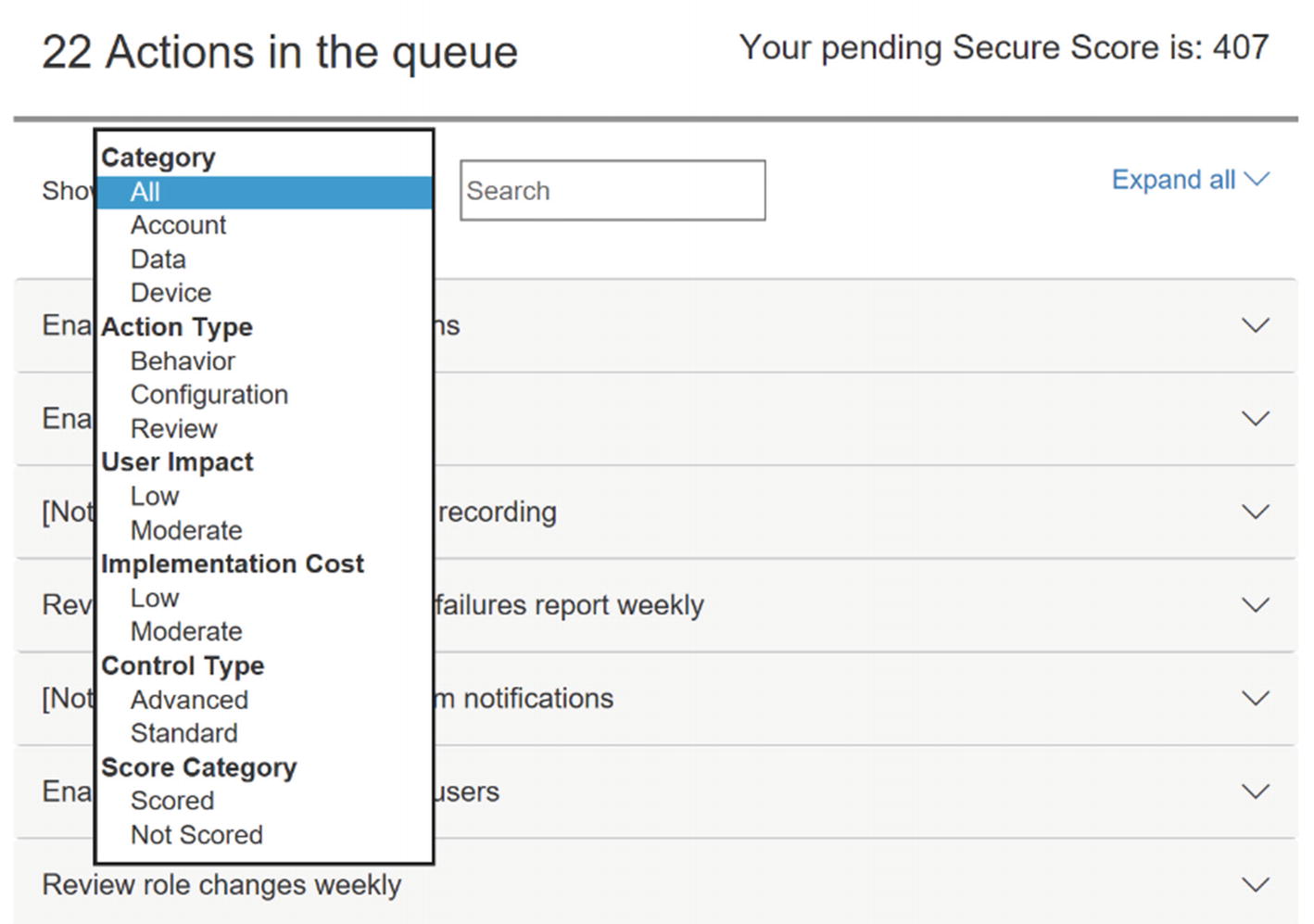Select the Account category option
The height and width of the screenshot is (924, 1314).
[178, 225]
